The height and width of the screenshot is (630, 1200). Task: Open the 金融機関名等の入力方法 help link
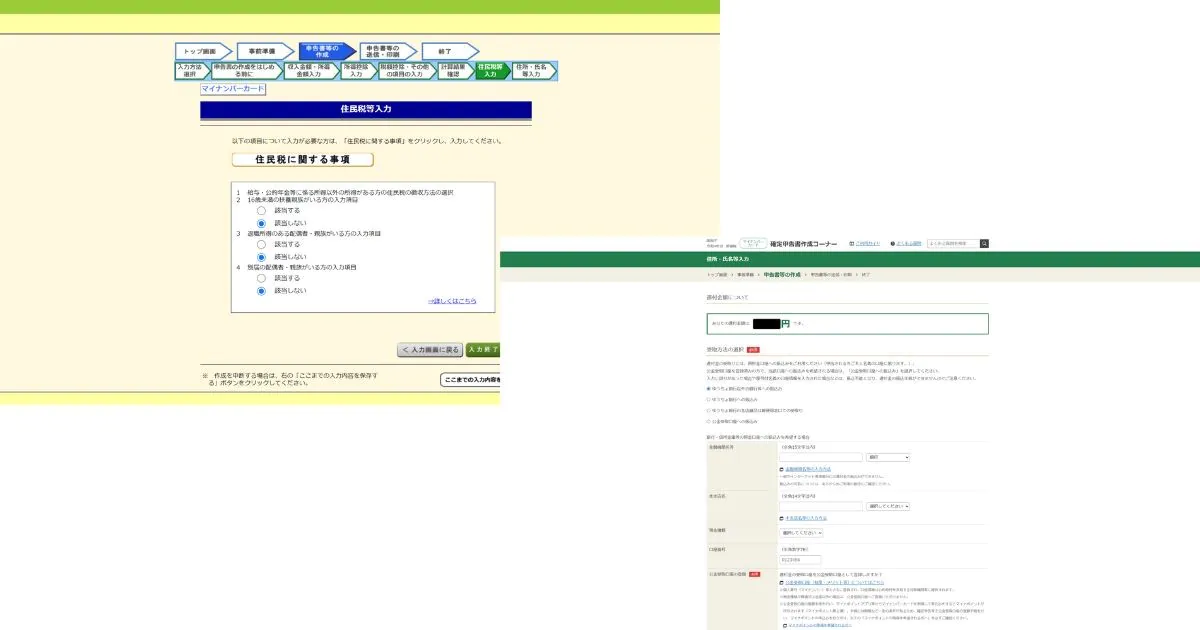click(x=810, y=468)
